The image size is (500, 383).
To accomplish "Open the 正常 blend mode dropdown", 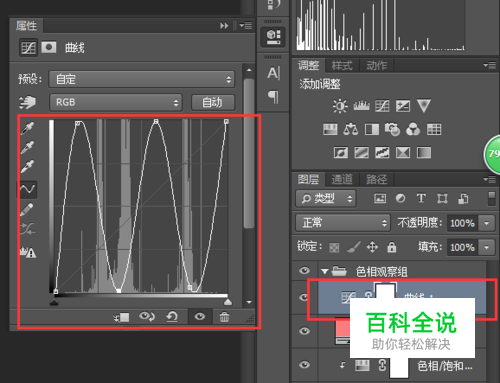I will click(x=343, y=223).
